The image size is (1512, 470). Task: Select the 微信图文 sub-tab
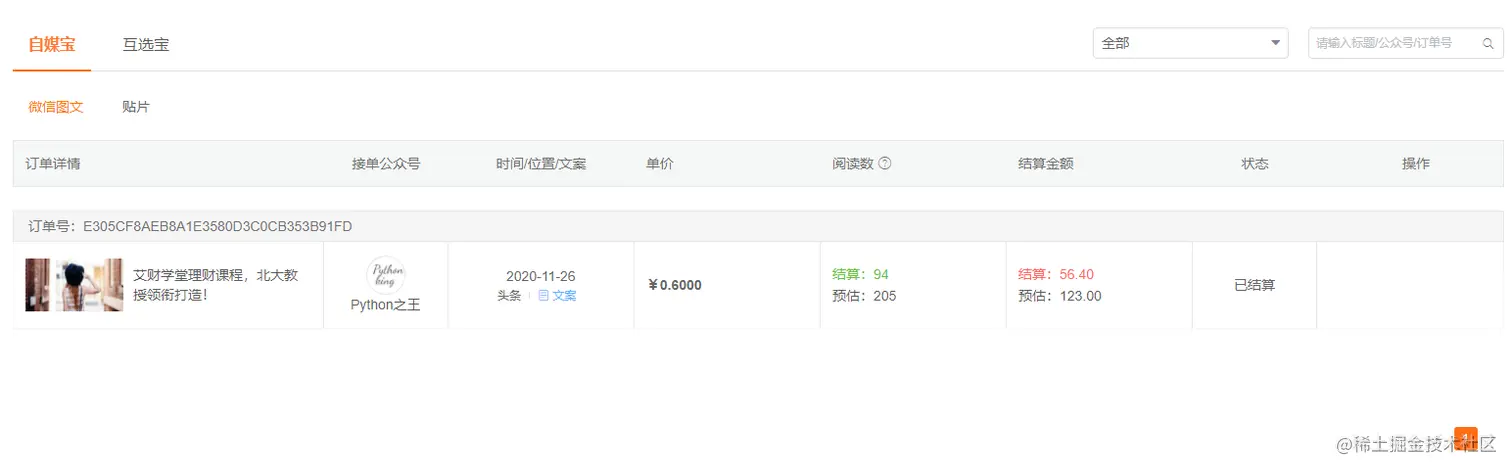[55, 106]
